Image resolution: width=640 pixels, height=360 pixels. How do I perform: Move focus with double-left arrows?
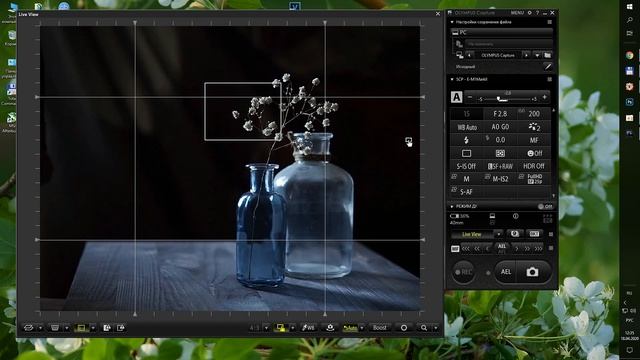point(477,249)
